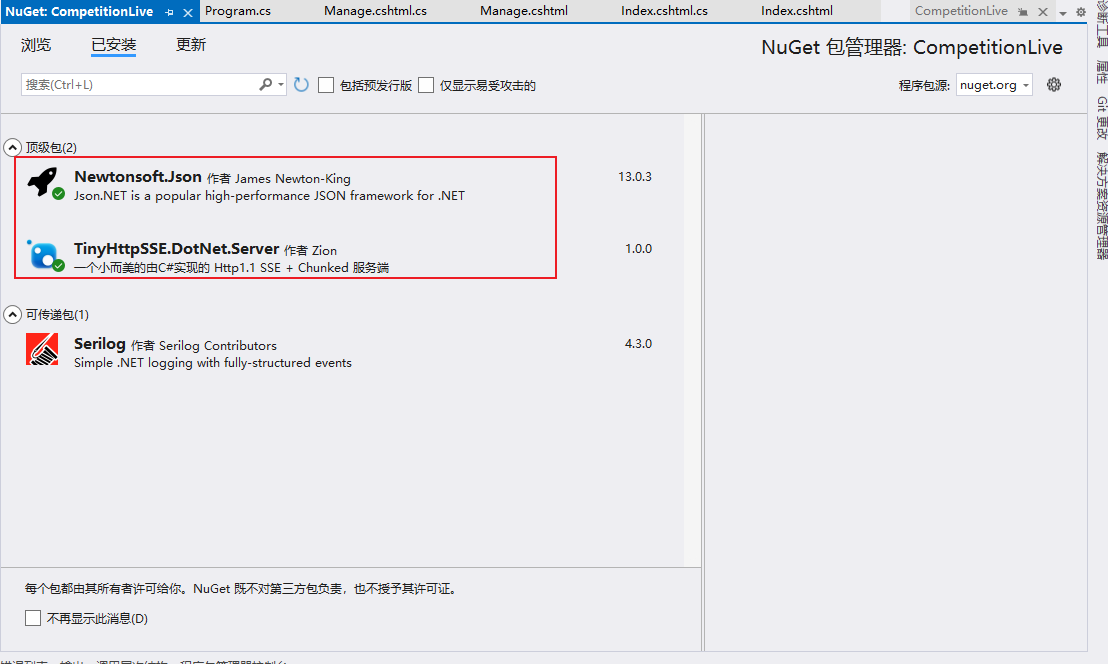Viewport: 1108px width, 664px height.
Task: Switch to the 浏览 tab
Action: [36, 45]
